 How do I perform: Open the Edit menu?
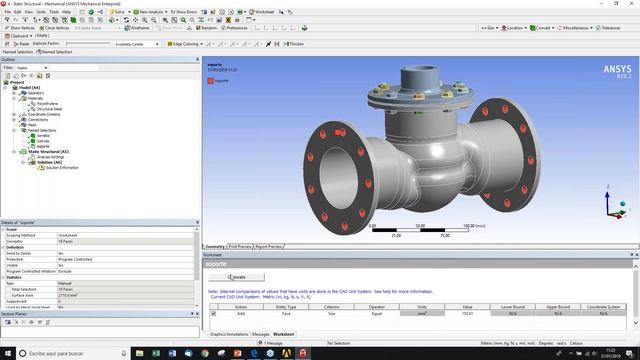18,12
